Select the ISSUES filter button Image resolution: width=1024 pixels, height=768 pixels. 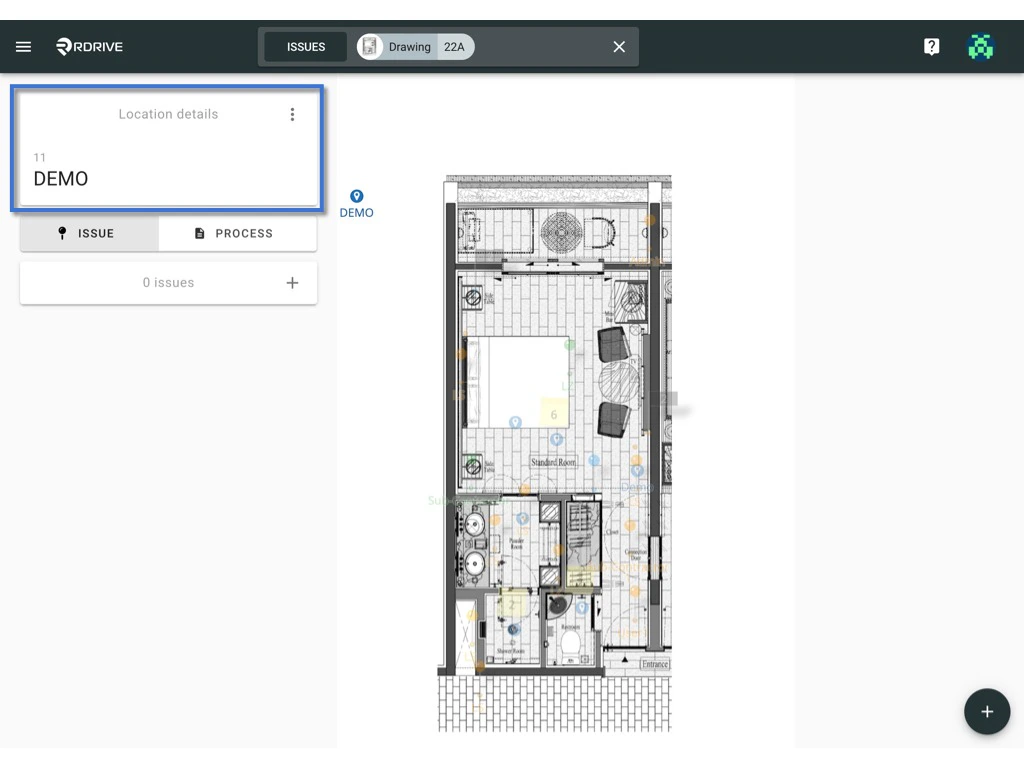pos(306,47)
